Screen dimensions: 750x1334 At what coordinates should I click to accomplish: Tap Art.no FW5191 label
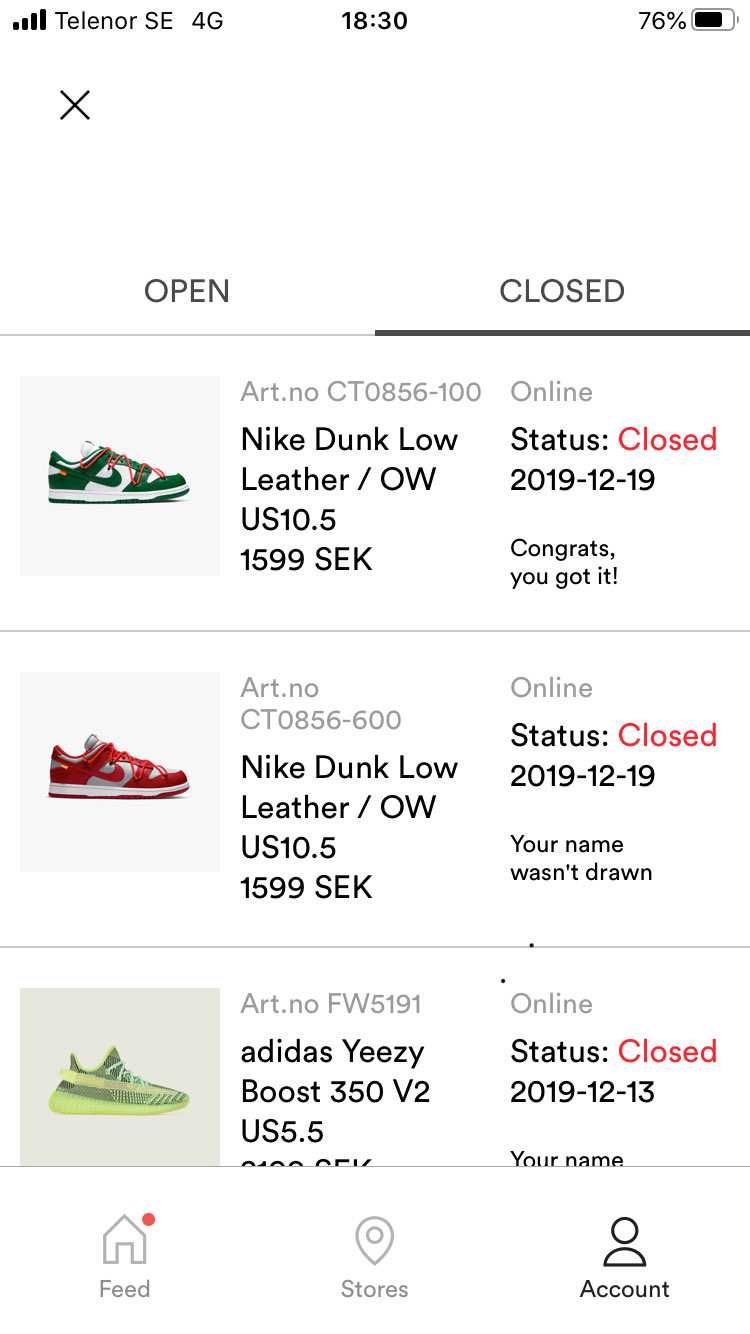pyautogui.click(x=331, y=1004)
